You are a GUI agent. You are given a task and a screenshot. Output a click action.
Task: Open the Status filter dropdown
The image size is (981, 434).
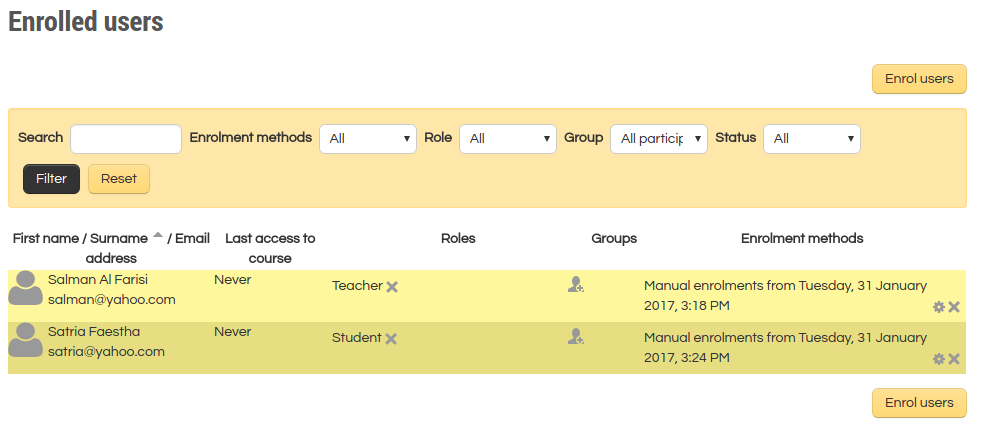click(x=811, y=139)
